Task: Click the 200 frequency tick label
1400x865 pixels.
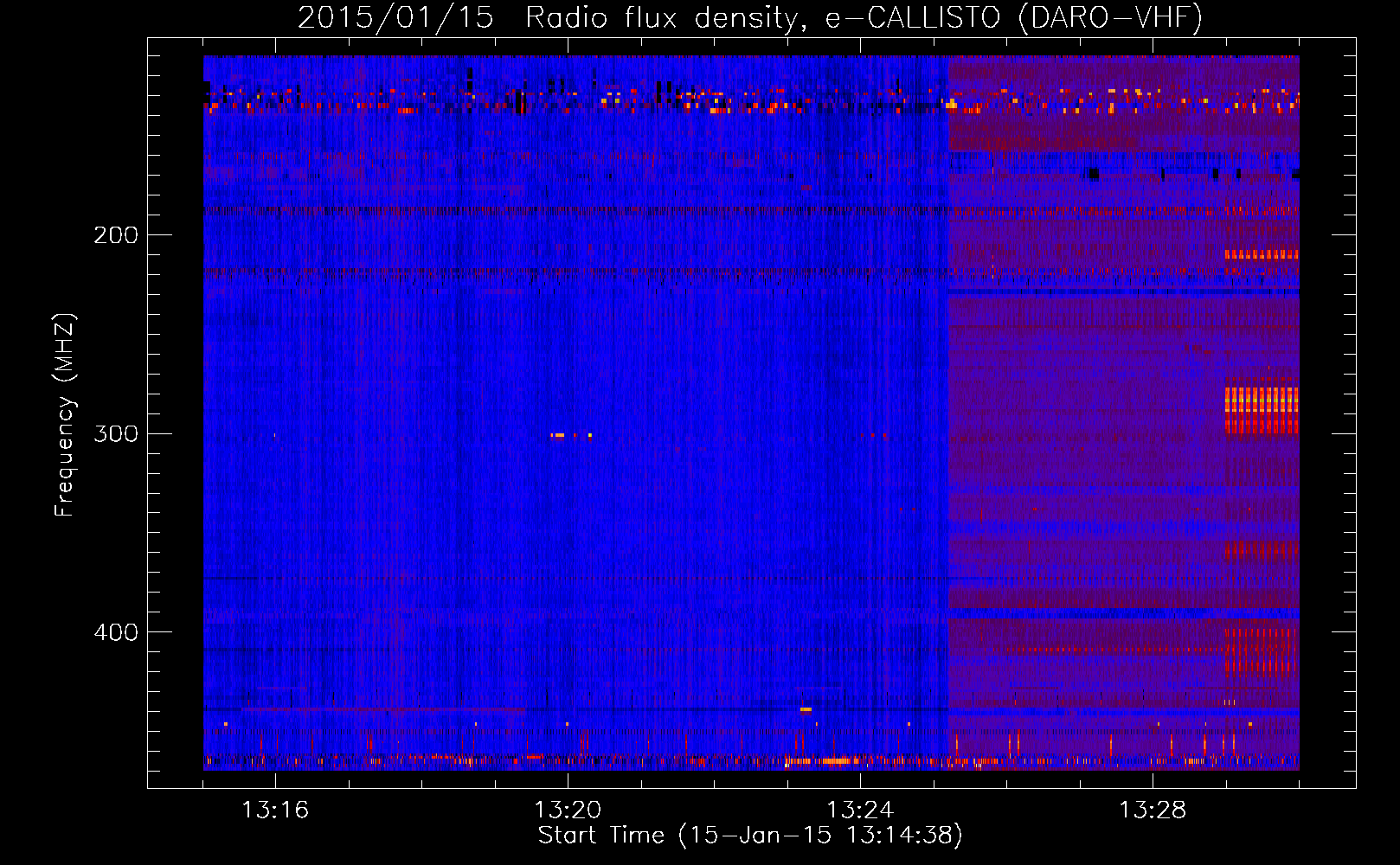Action: point(116,235)
